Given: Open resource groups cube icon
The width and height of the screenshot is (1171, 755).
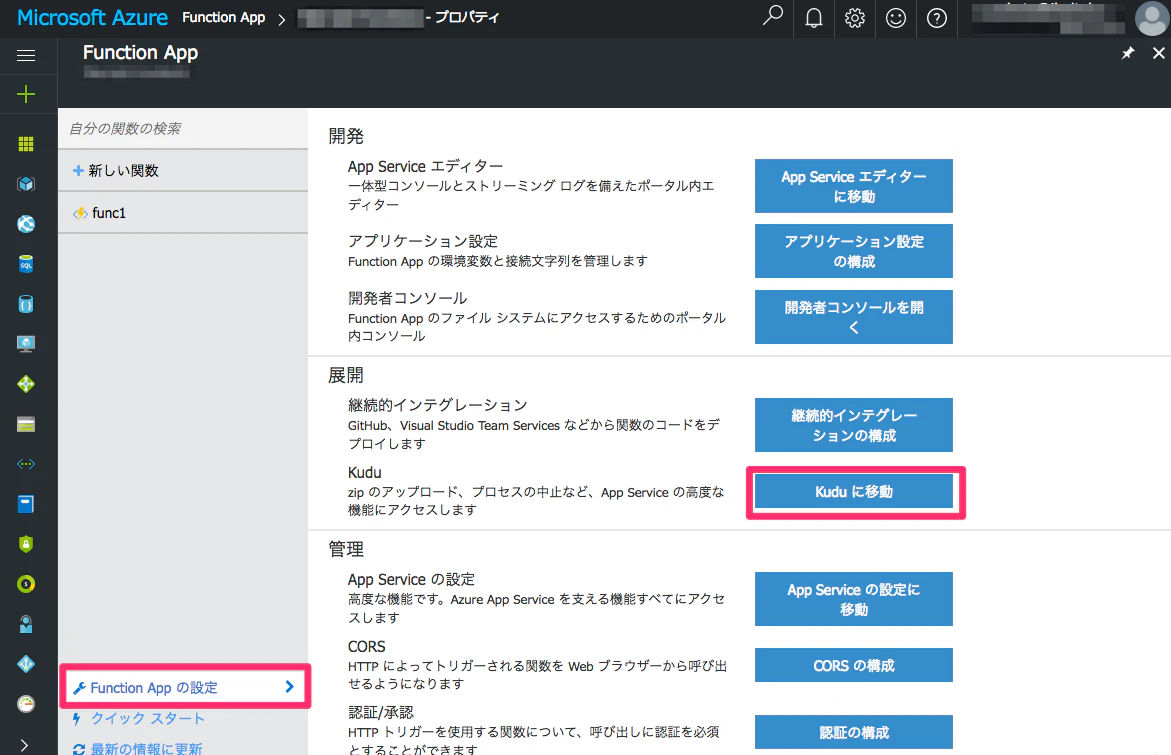Looking at the screenshot, I should coord(26,184).
